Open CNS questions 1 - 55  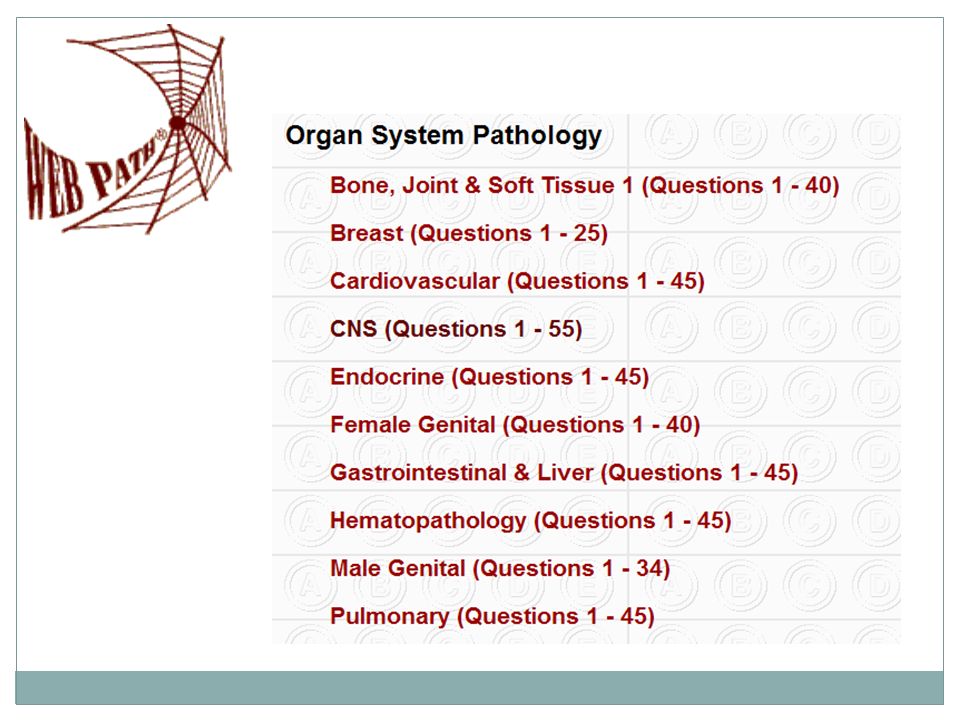[456, 329]
